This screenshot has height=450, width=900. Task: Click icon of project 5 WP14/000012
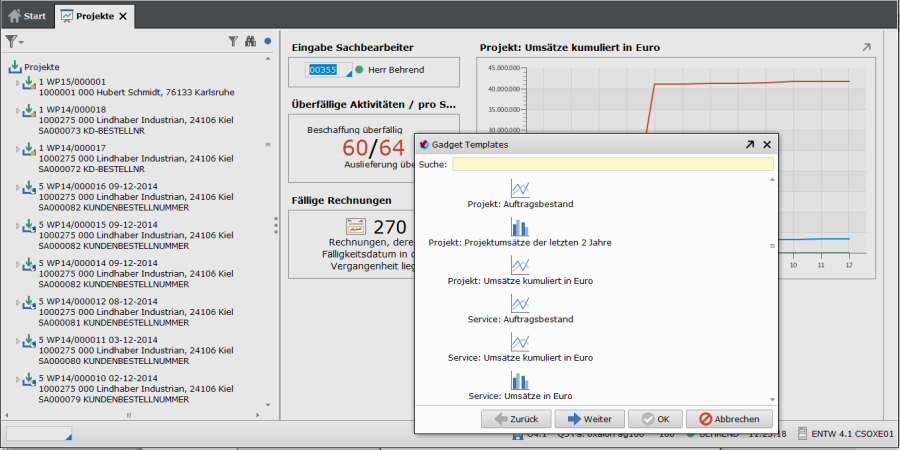(29, 303)
